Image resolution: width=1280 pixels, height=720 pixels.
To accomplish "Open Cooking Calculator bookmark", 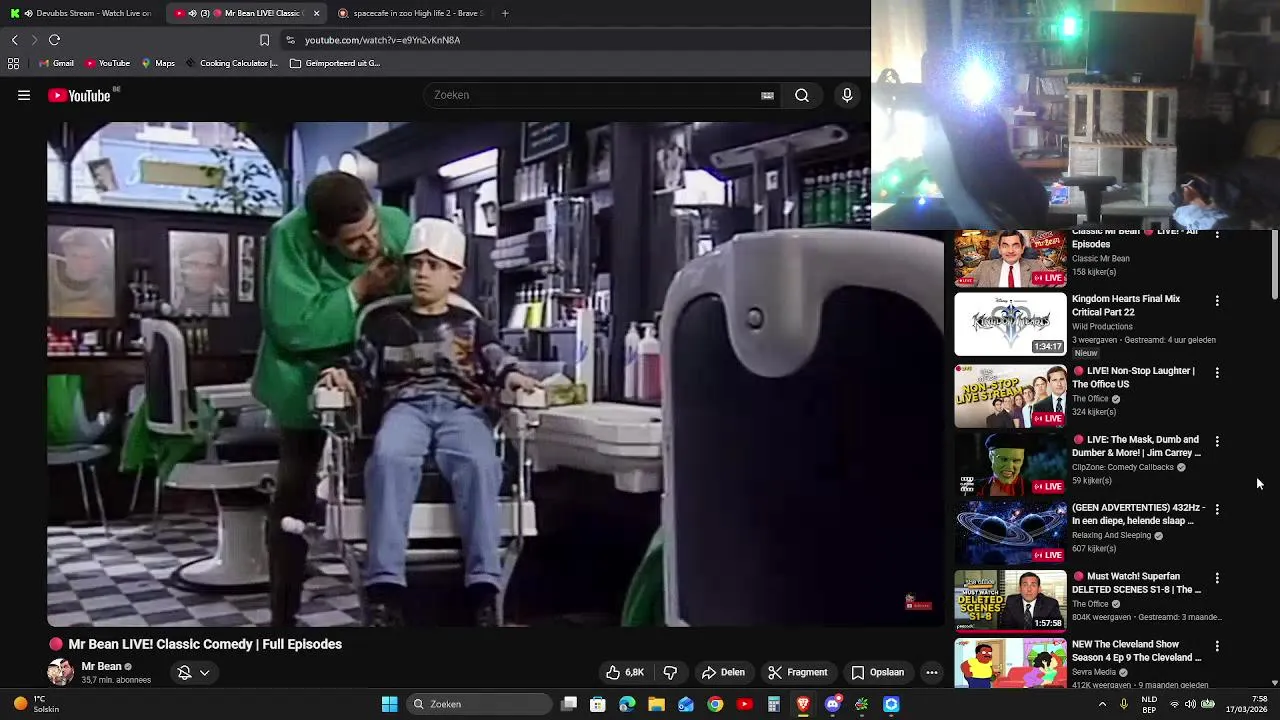I will tap(231, 63).
